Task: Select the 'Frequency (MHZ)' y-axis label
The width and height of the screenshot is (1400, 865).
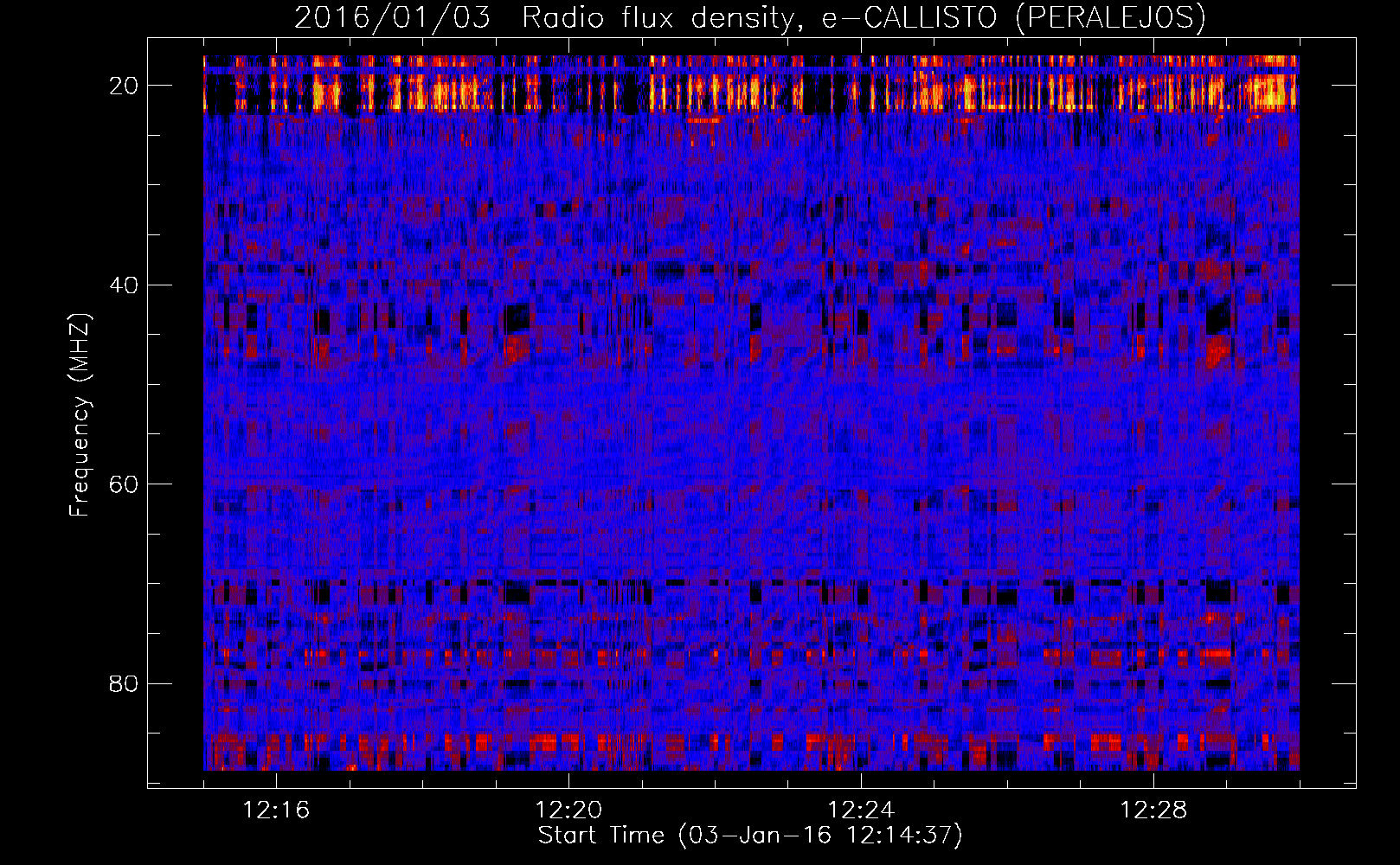Action: point(79,414)
